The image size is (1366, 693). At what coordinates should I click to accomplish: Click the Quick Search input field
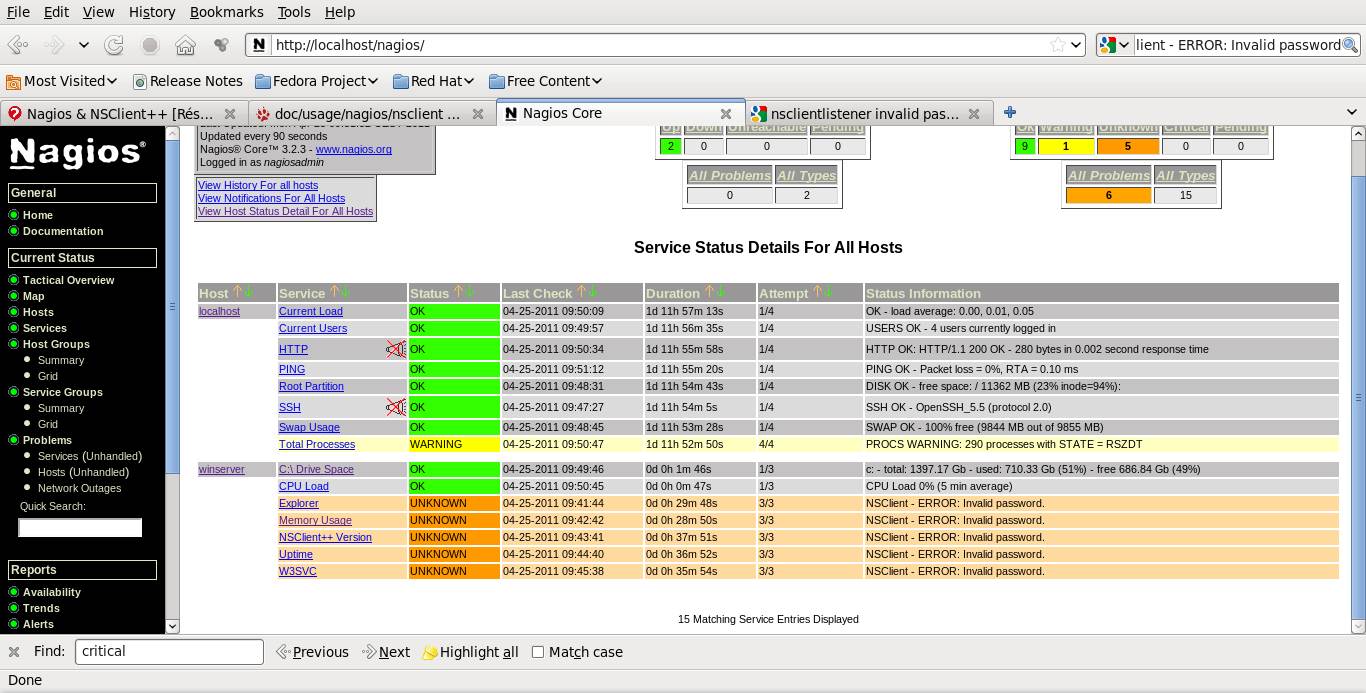coord(80,527)
